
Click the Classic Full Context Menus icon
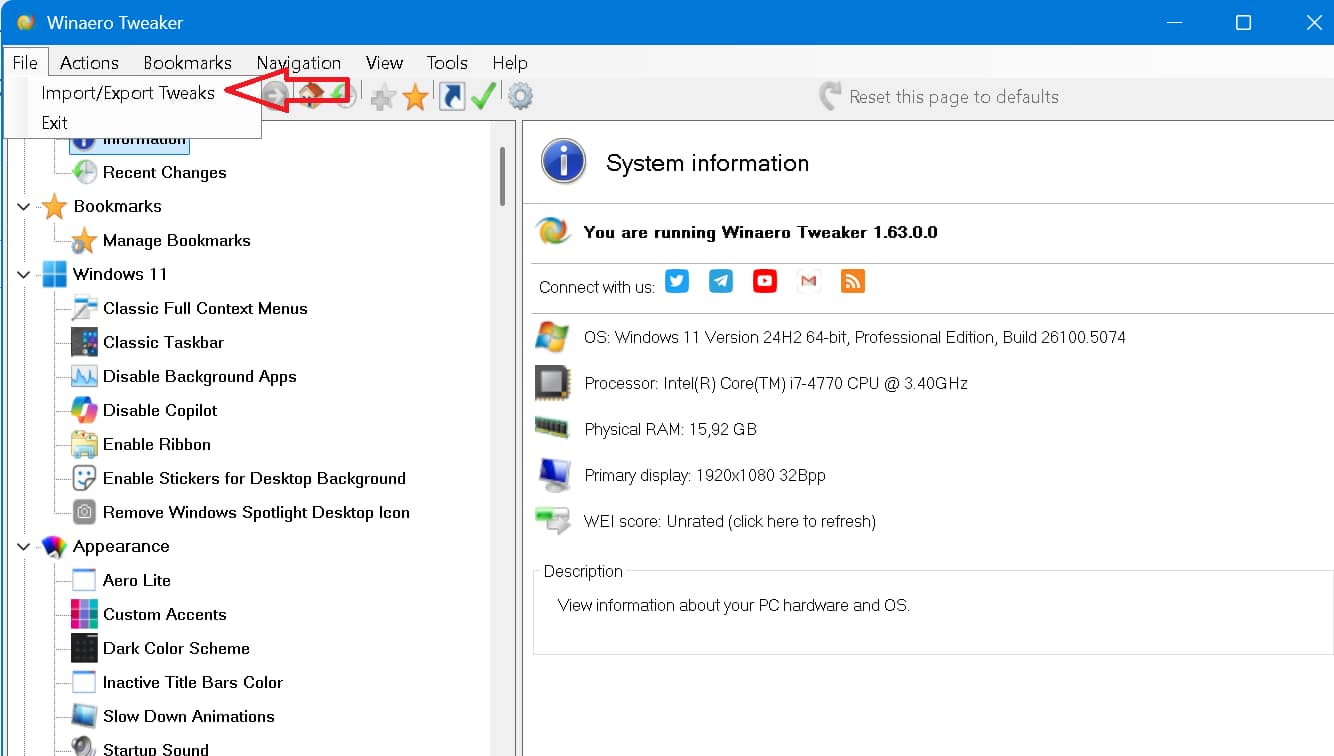[x=84, y=308]
